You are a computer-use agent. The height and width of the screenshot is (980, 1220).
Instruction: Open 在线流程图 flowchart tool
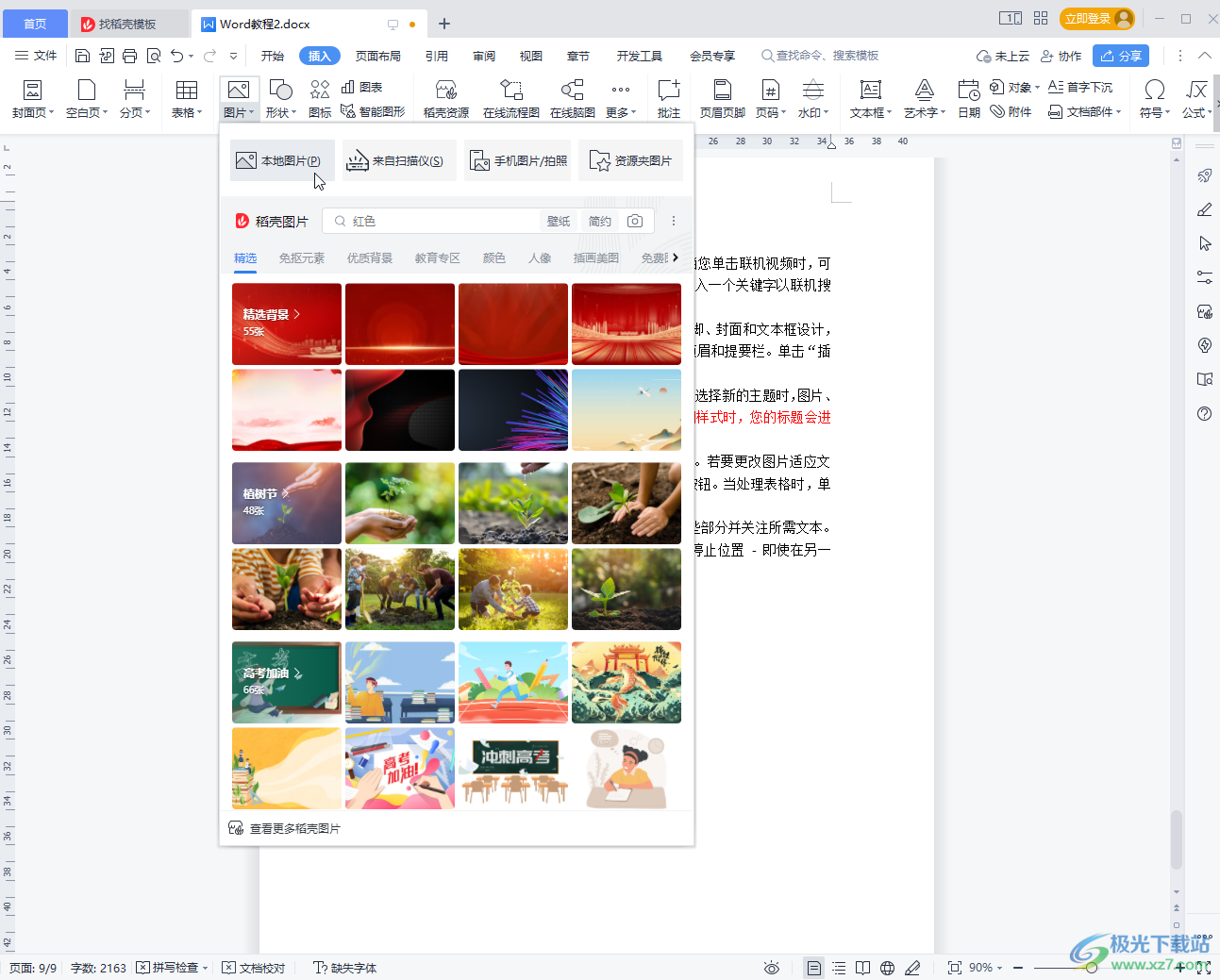511,99
